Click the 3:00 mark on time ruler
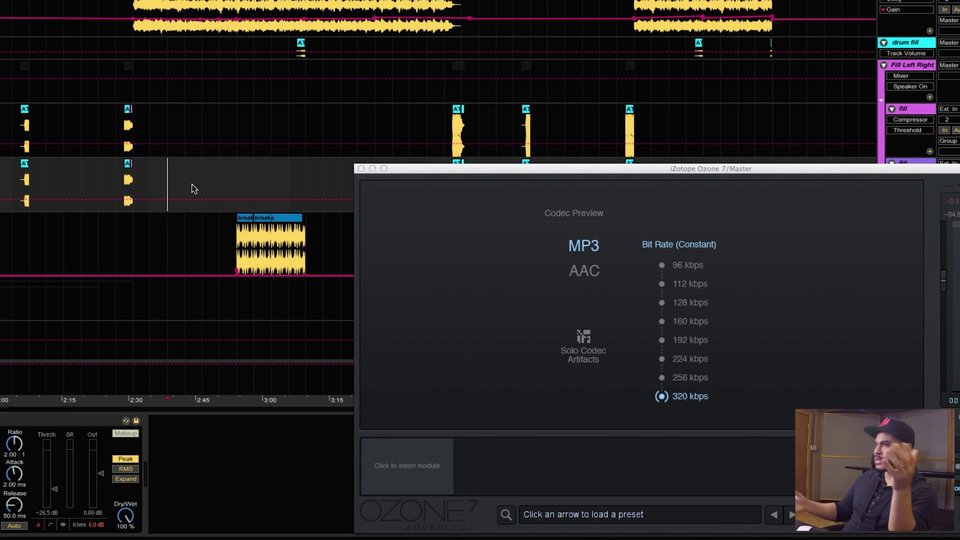Screen dimensions: 960x540 pyautogui.click(x=269, y=400)
